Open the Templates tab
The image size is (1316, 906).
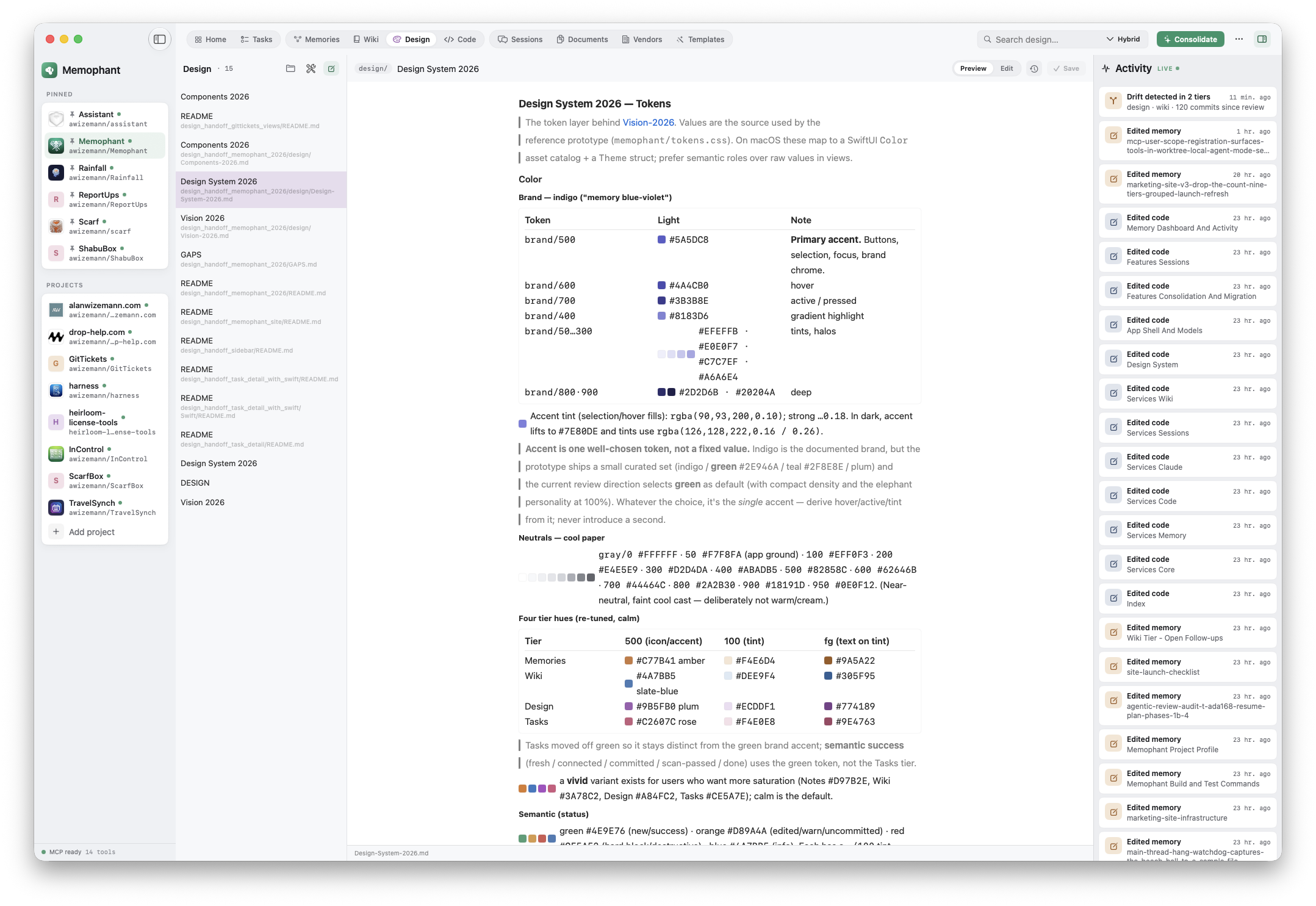point(700,40)
